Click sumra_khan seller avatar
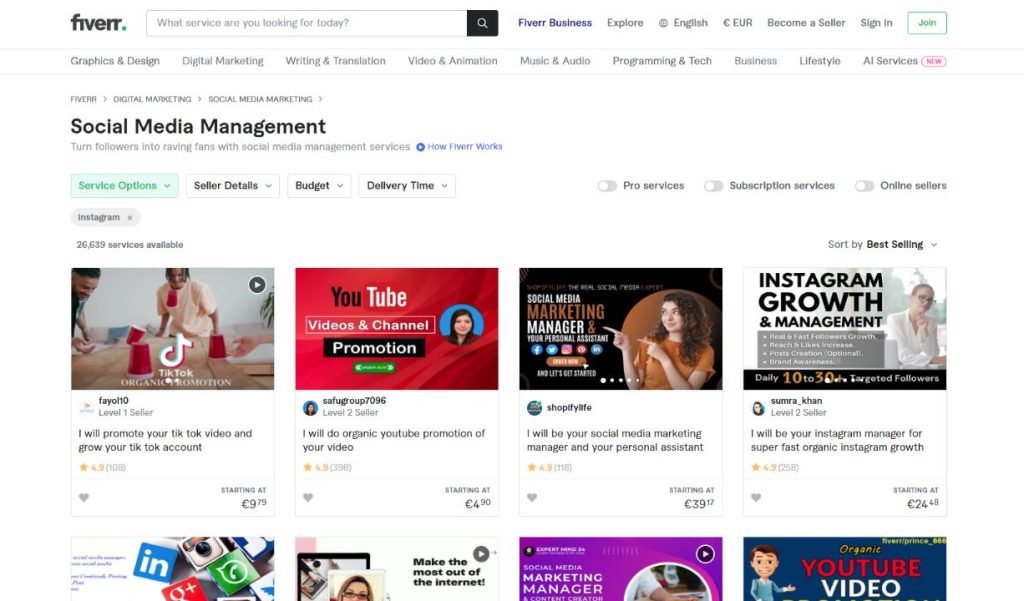Viewport: 1024px width, 601px height. [x=759, y=408]
